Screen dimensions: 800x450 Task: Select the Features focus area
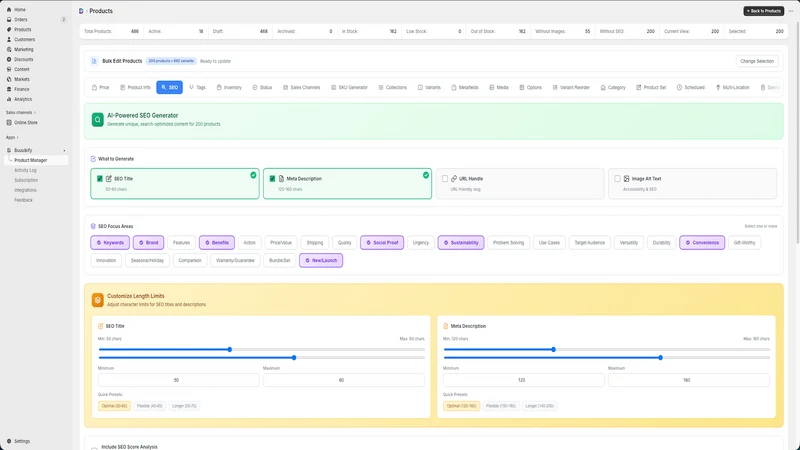tap(181, 243)
